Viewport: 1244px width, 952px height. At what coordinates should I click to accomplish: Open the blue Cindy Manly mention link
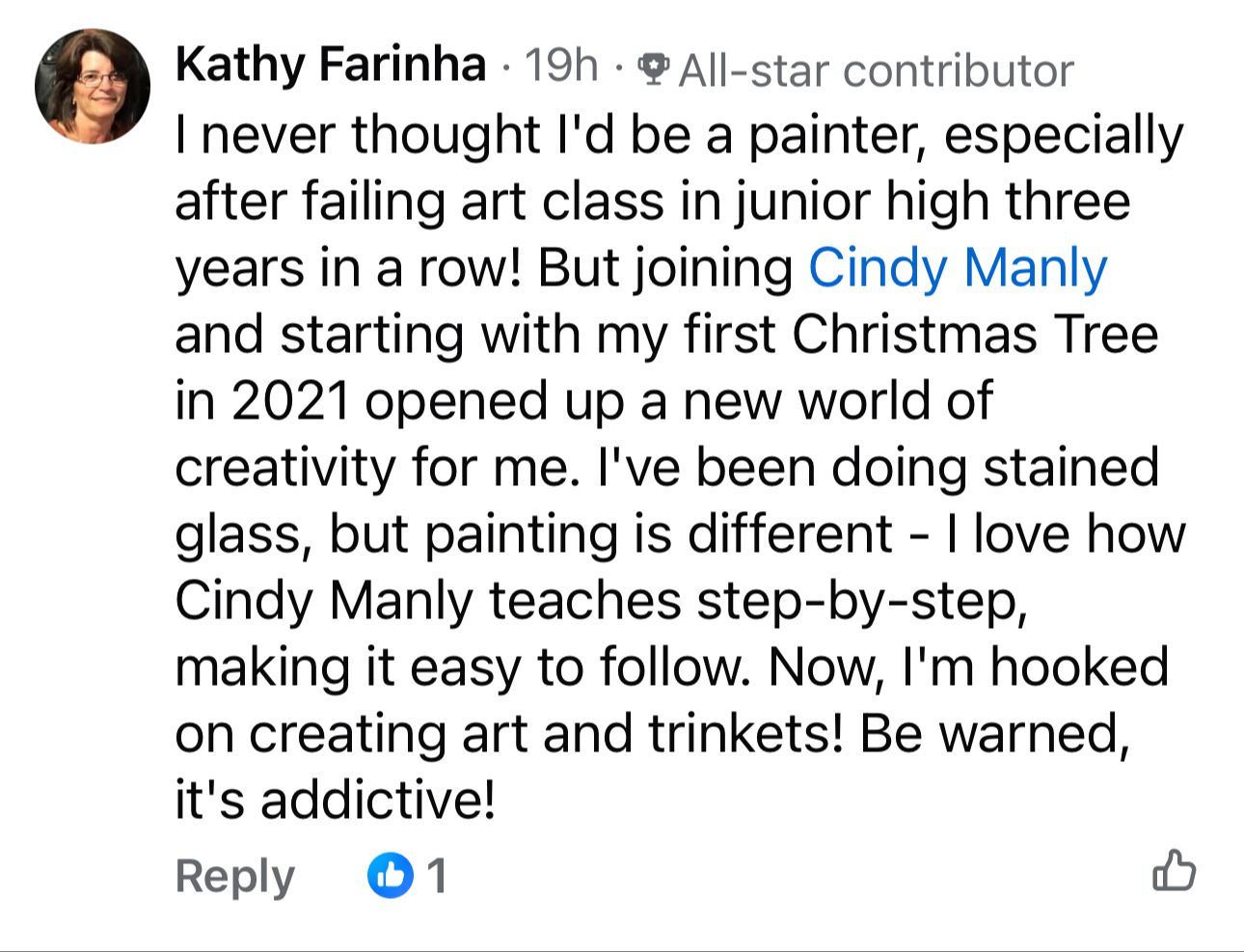coord(957,268)
